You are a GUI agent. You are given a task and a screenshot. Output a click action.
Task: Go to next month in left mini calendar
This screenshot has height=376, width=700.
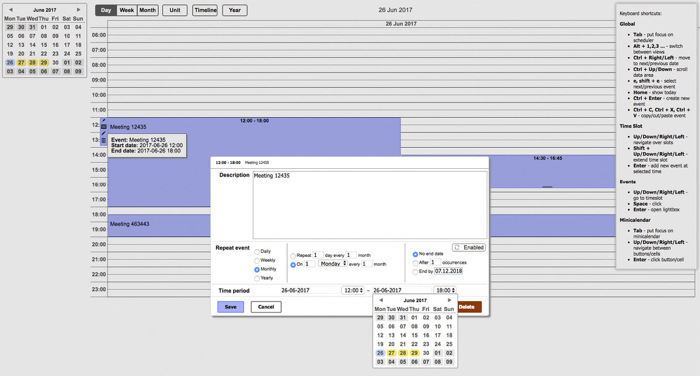79,9
